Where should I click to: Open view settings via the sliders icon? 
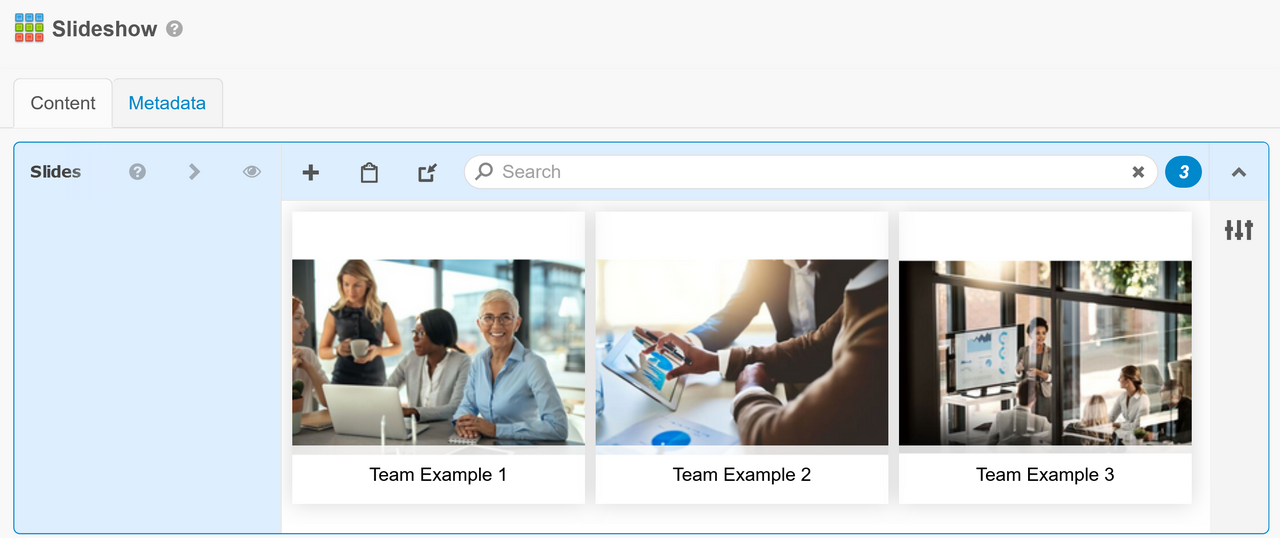point(1239,230)
